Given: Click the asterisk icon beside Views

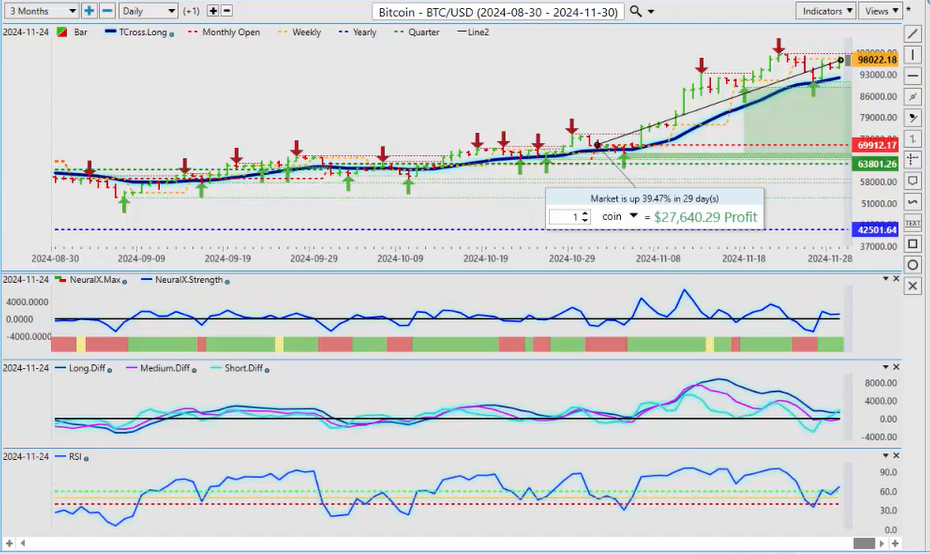Looking at the screenshot, I should (x=909, y=10).
